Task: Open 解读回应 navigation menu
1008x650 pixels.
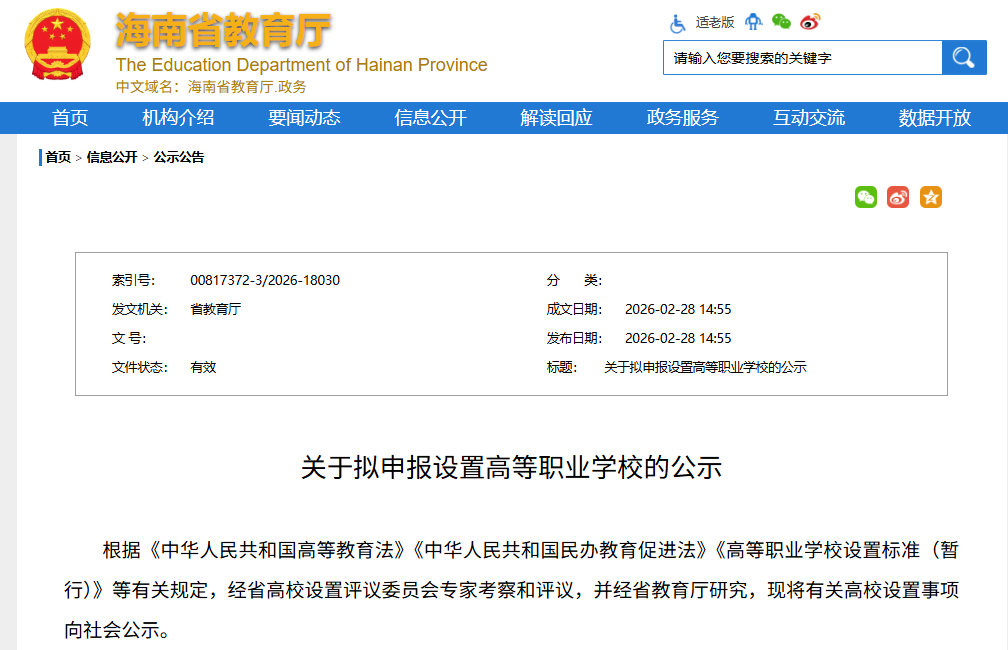Action: (556, 118)
